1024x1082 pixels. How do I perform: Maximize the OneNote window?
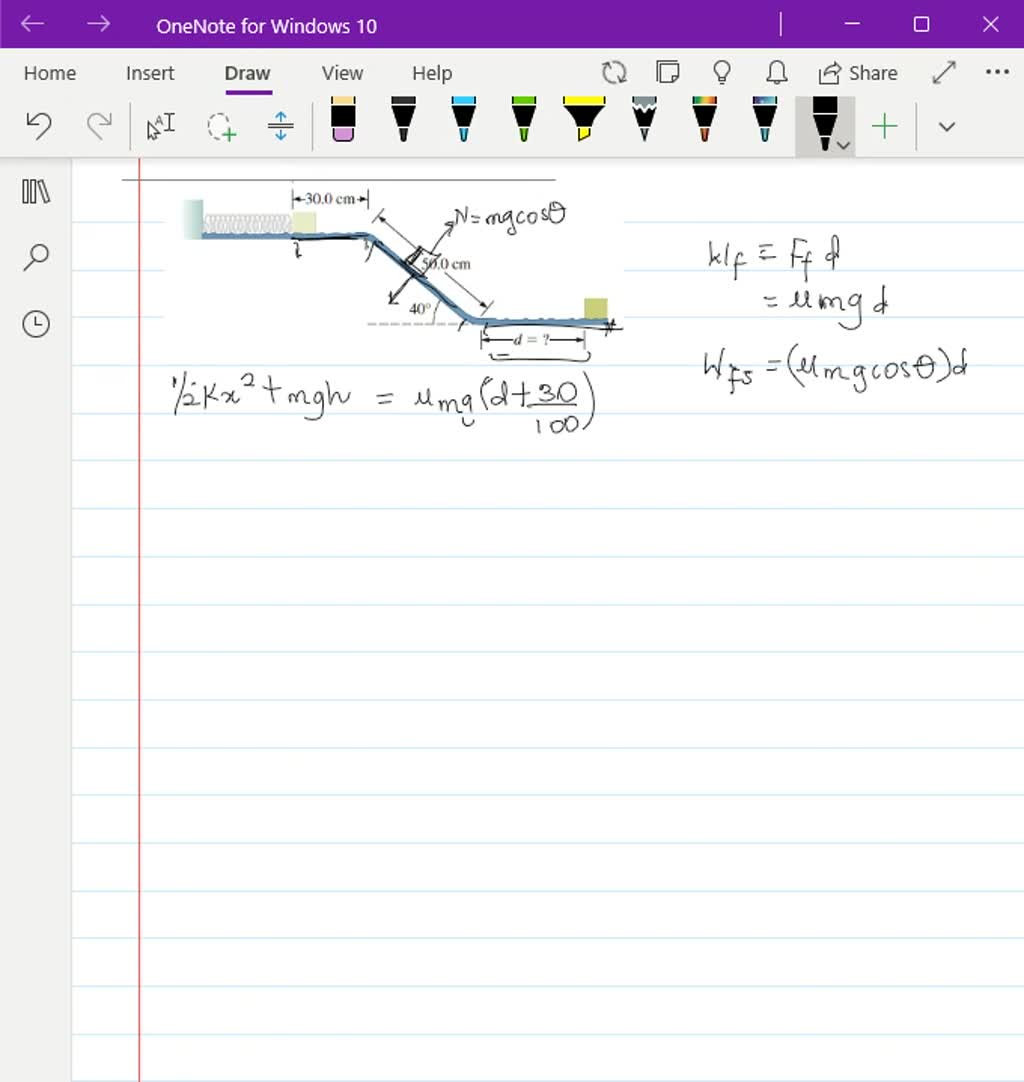[x=921, y=24]
